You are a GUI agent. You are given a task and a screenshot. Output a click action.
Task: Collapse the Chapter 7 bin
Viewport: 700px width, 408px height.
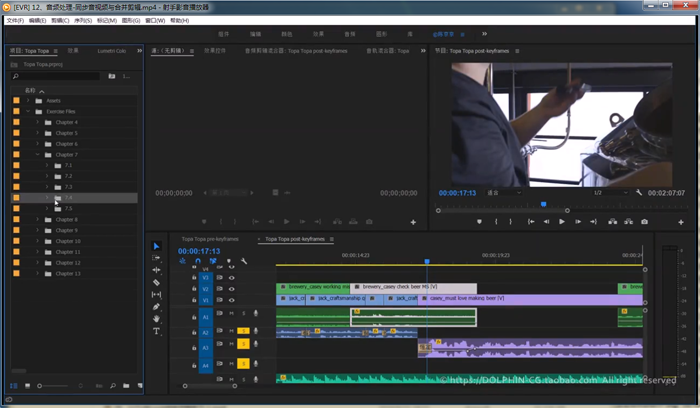click(38, 154)
